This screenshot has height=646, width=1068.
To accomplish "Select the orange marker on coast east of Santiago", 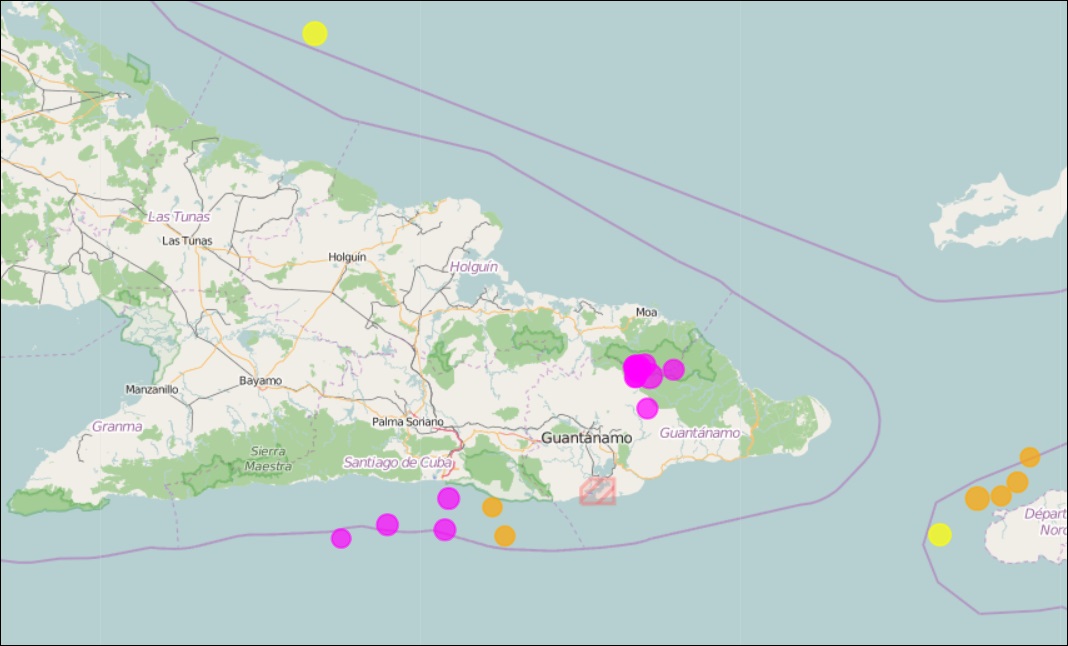I will pyautogui.click(x=492, y=507).
